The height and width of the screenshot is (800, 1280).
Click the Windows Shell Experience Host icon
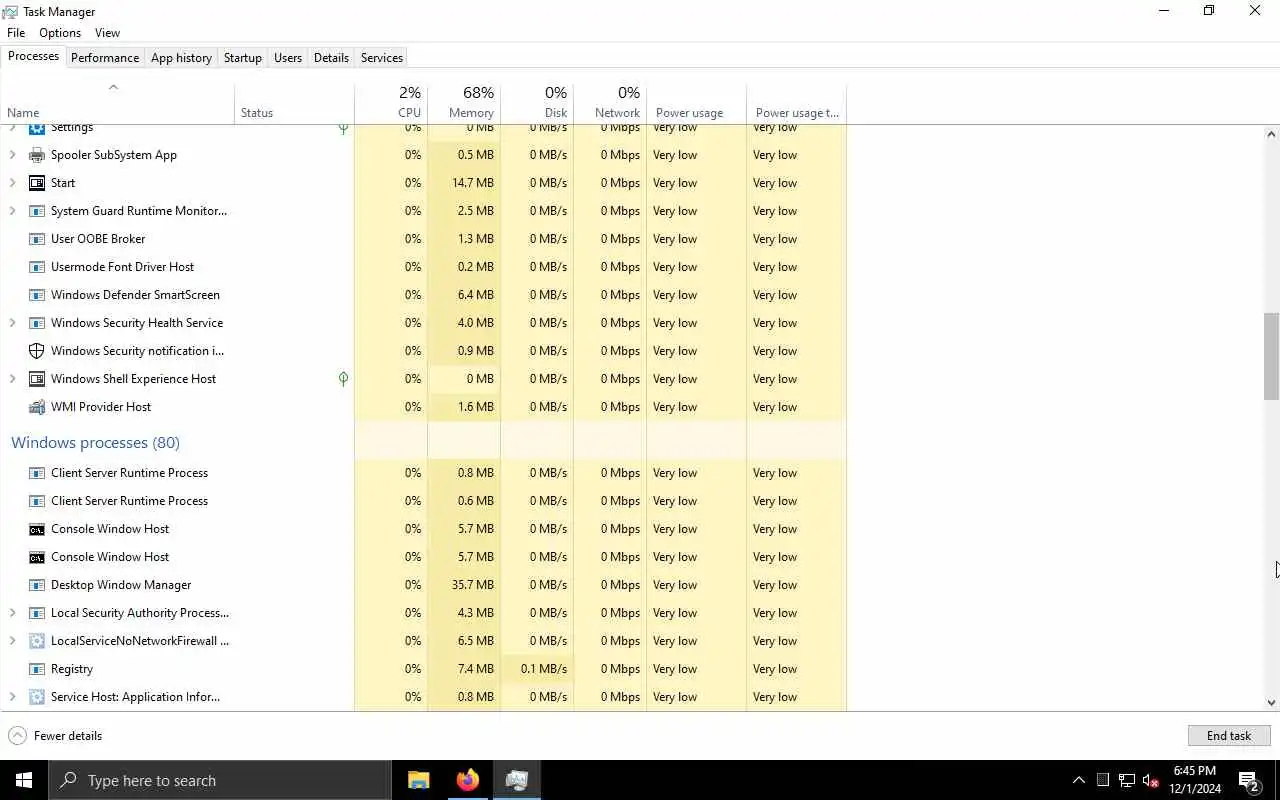coord(37,379)
